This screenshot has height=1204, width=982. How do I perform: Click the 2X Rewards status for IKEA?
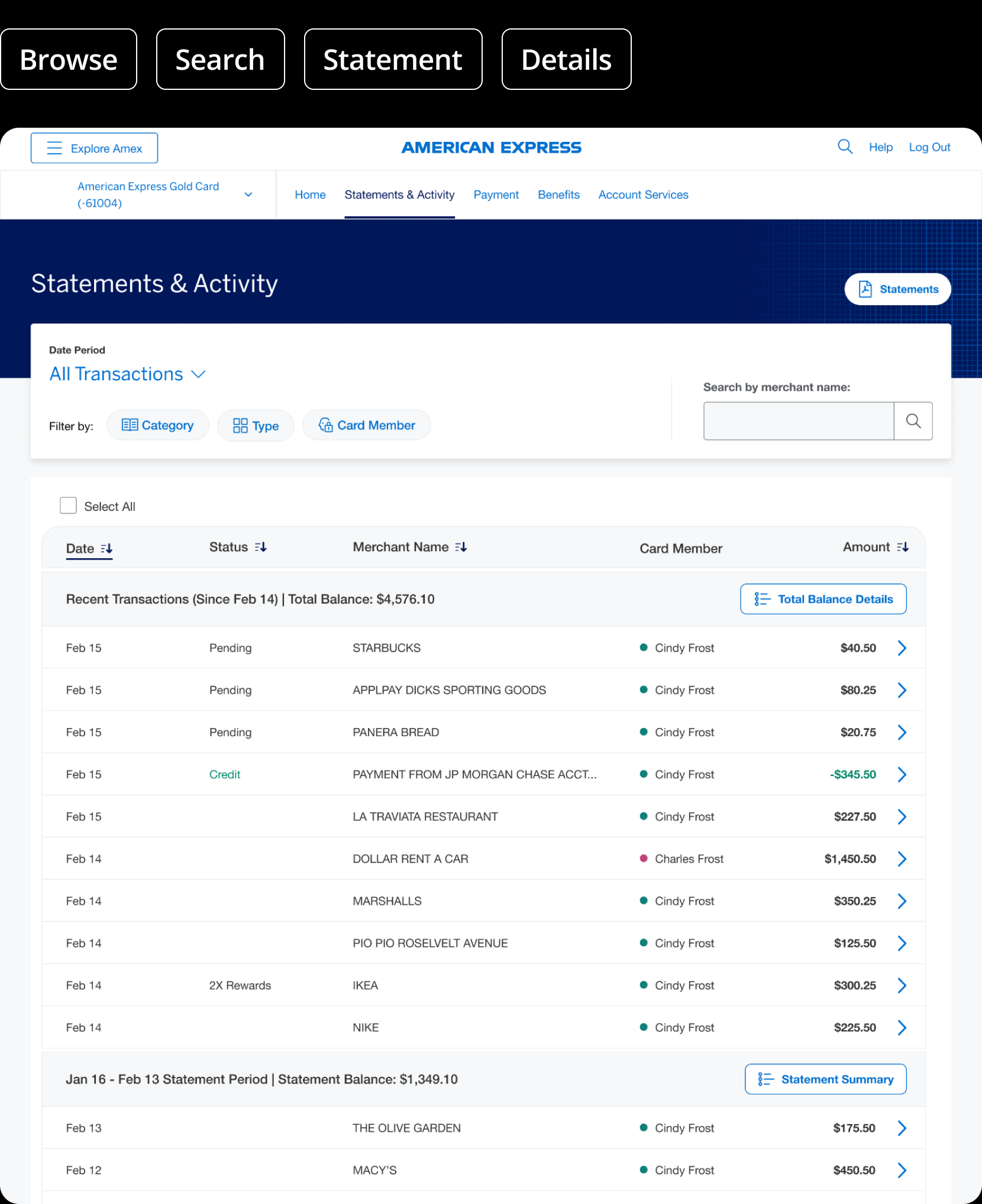pyautogui.click(x=240, y=986)
